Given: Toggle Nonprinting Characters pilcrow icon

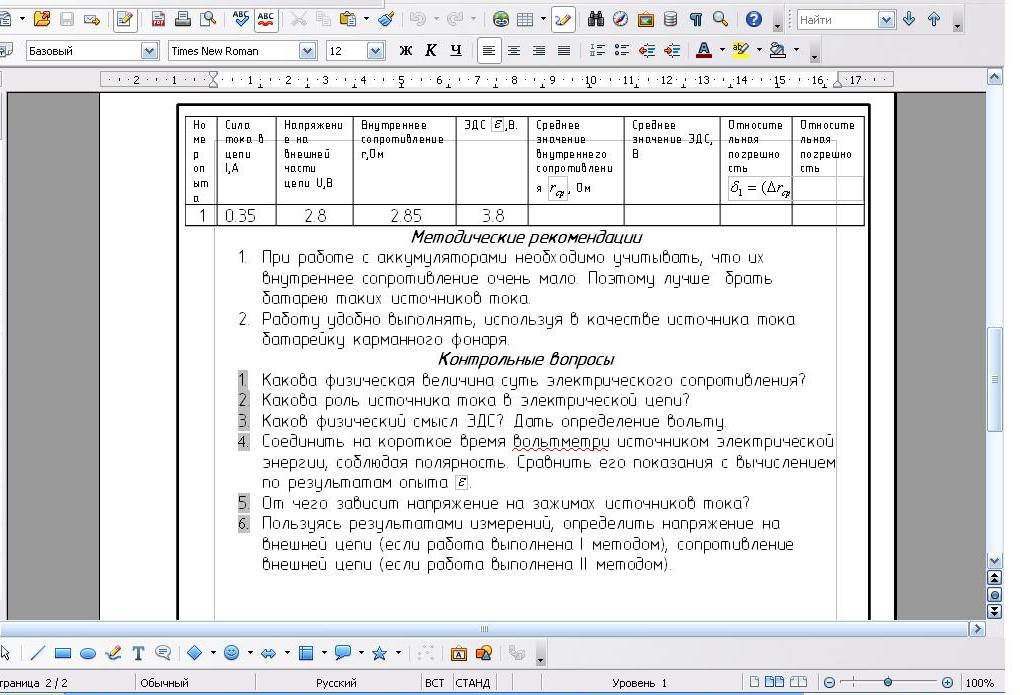Looking at the screenshot, I should pyautogui.click(x=695, y=20).
